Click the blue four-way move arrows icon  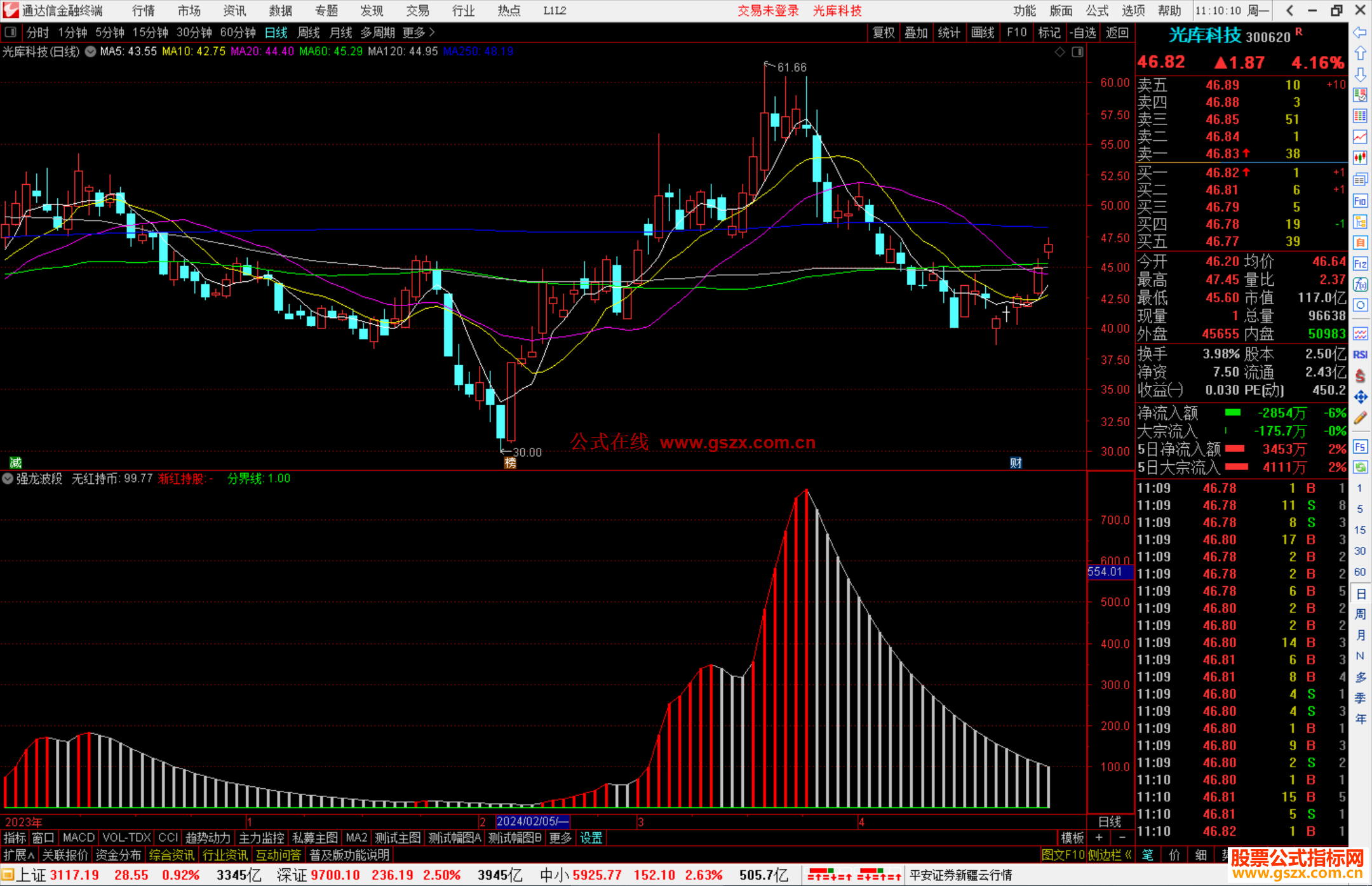point(1360,397)
